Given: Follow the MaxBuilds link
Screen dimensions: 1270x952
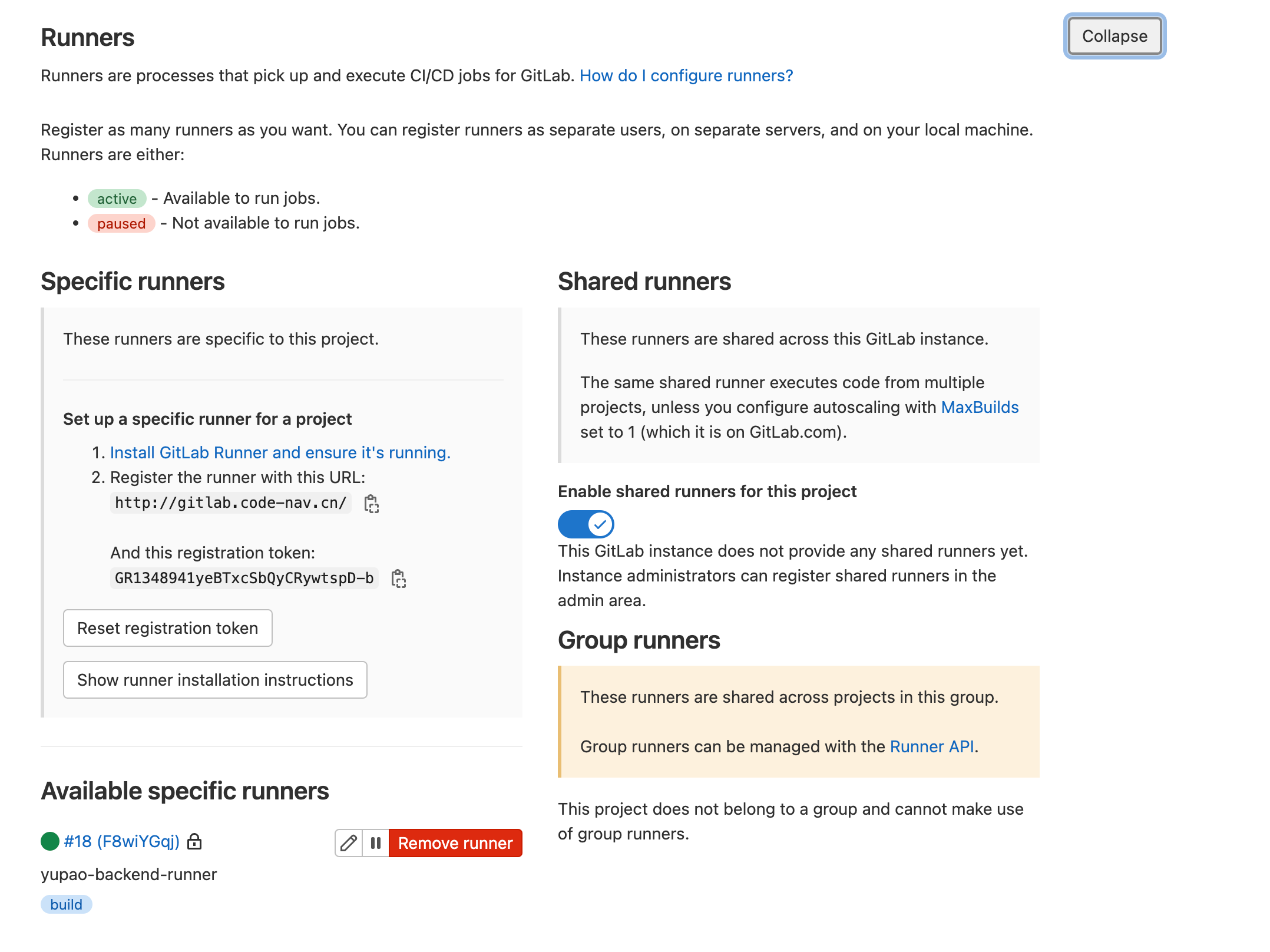Looking at the screenshot, I should point(980,407).
